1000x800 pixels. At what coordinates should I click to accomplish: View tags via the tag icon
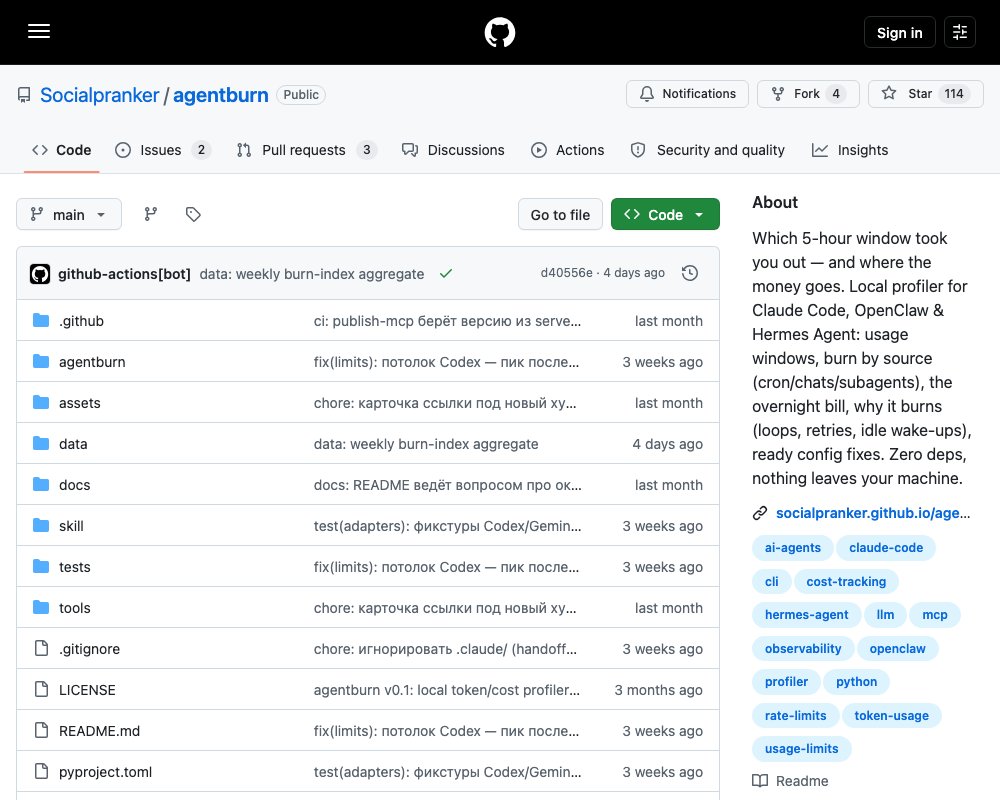pos(193,214)
